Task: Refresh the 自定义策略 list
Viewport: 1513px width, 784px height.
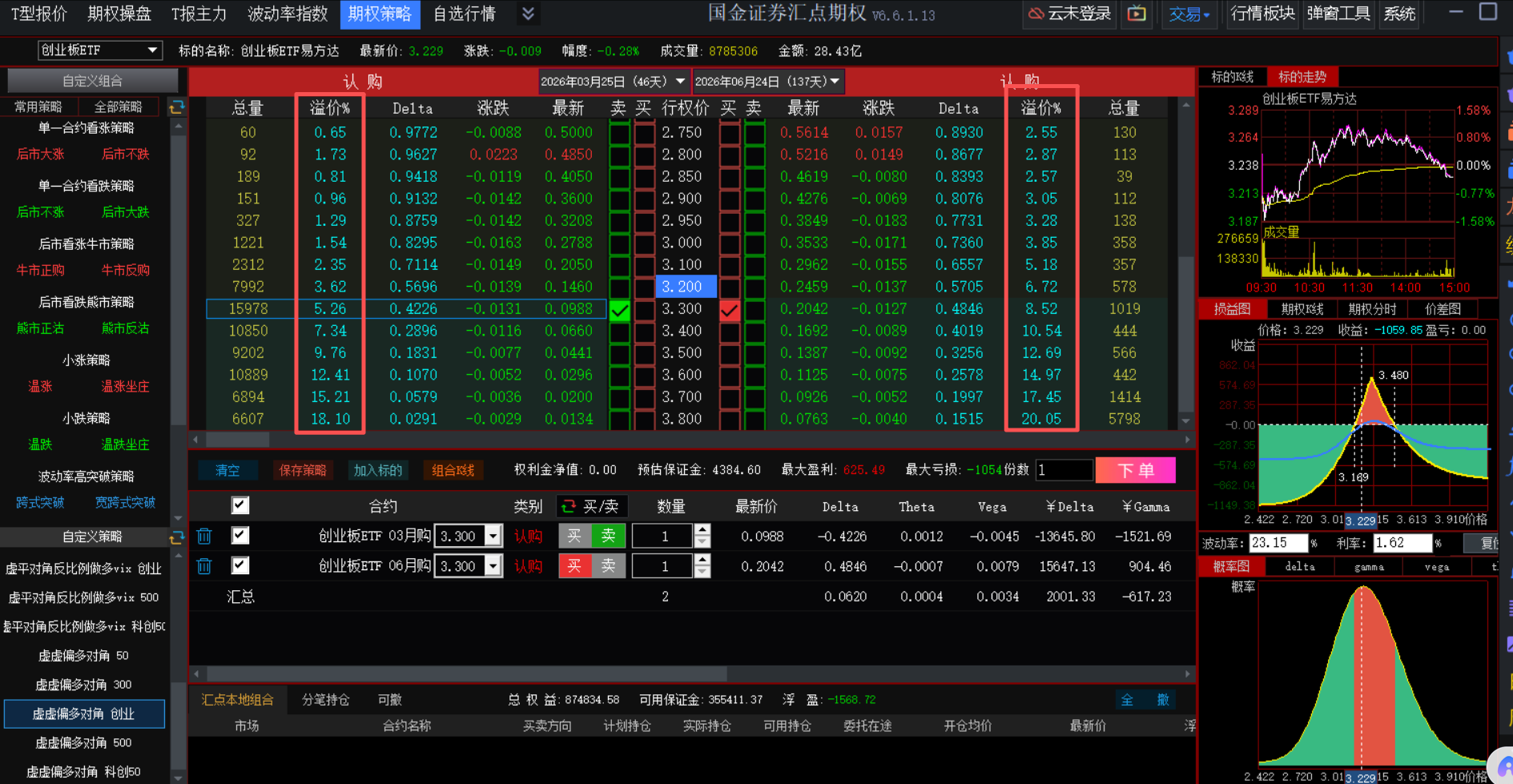Action: coord(177,537)
